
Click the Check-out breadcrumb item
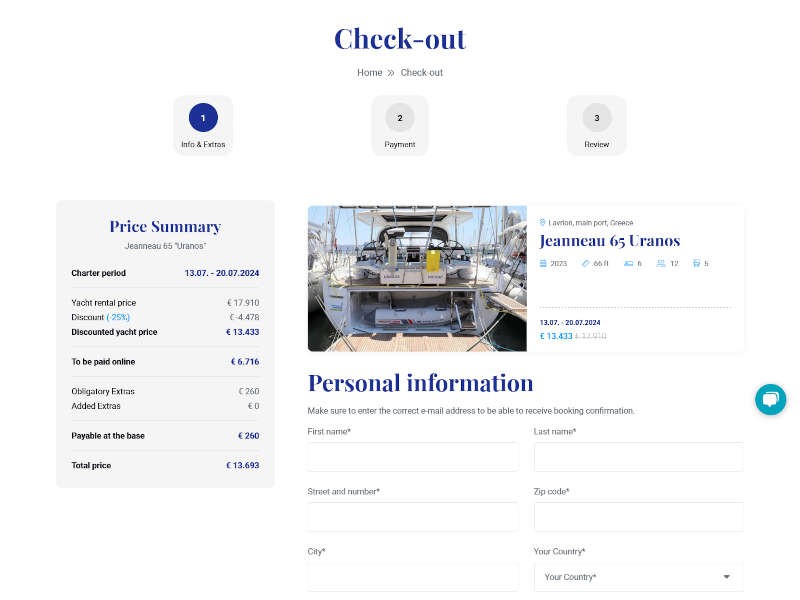(421, 72)
